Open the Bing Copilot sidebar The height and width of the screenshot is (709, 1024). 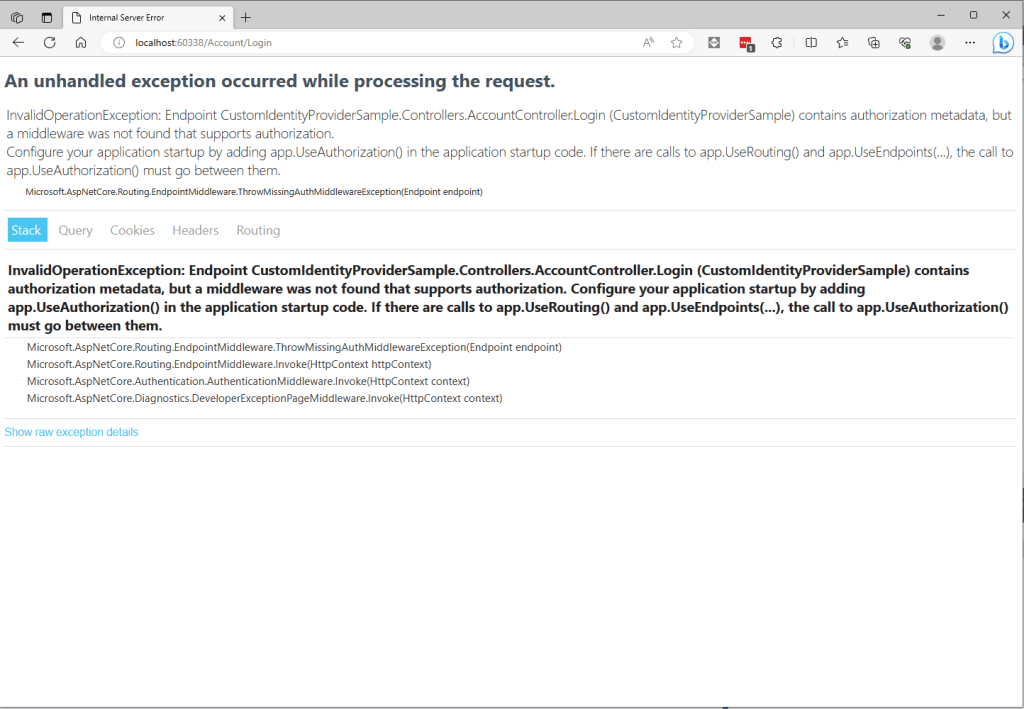(1002, 43)
